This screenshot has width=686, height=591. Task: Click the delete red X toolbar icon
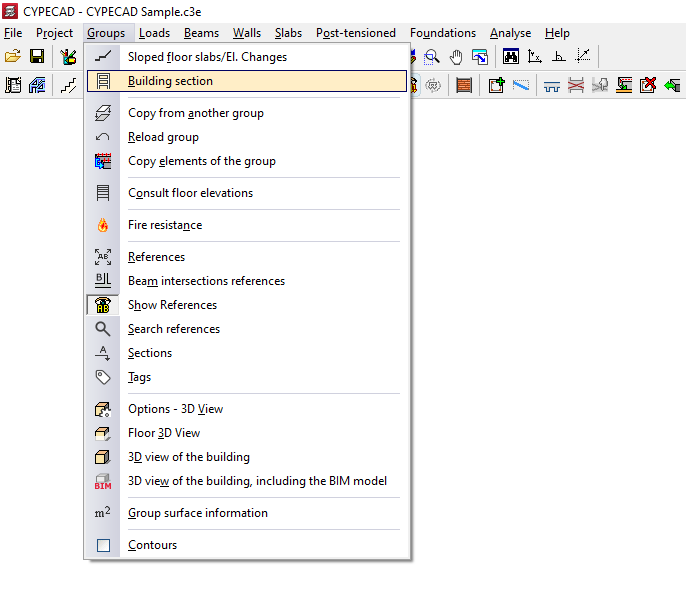click(x=648, y=85)
